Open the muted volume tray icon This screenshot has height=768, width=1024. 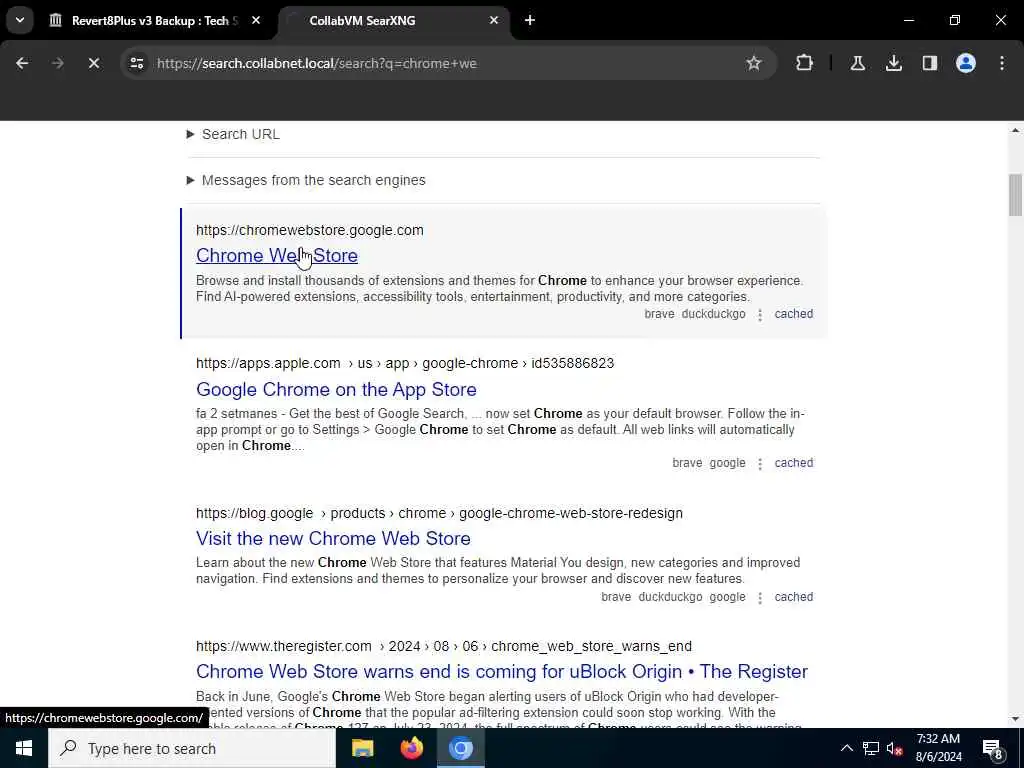click(x=895, y=749)
